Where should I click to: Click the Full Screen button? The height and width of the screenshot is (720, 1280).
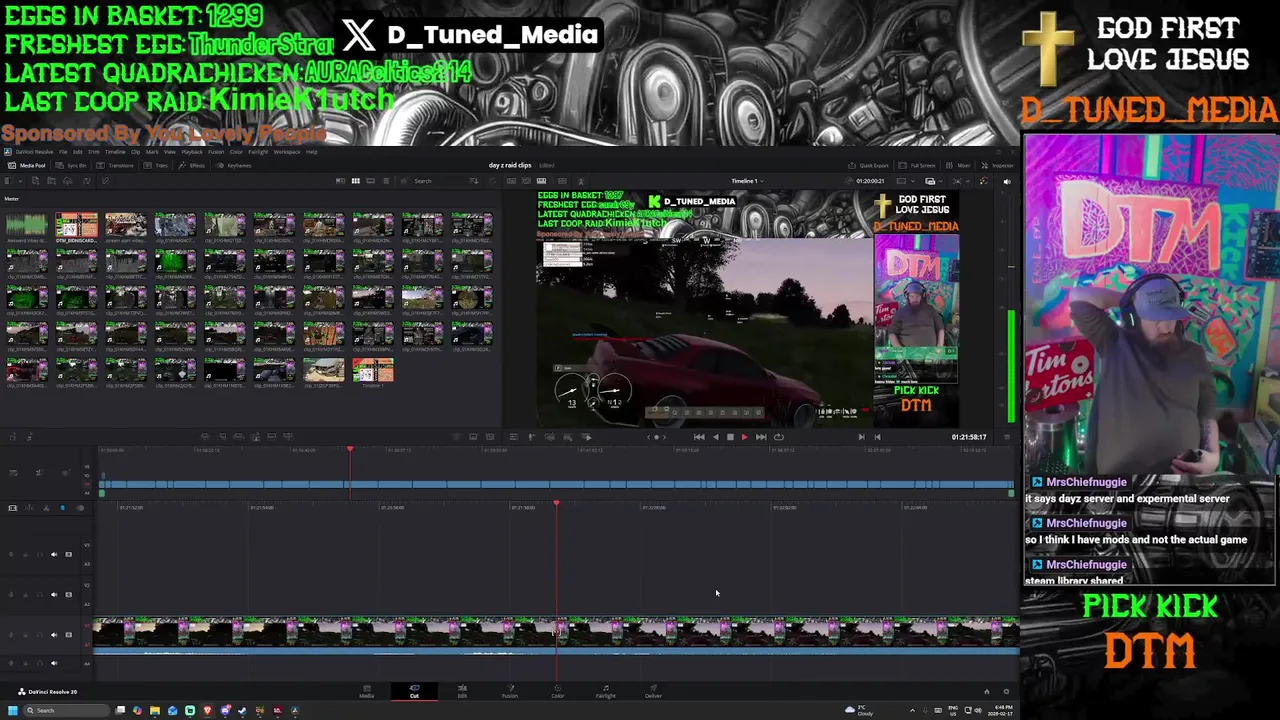point(917,165)
